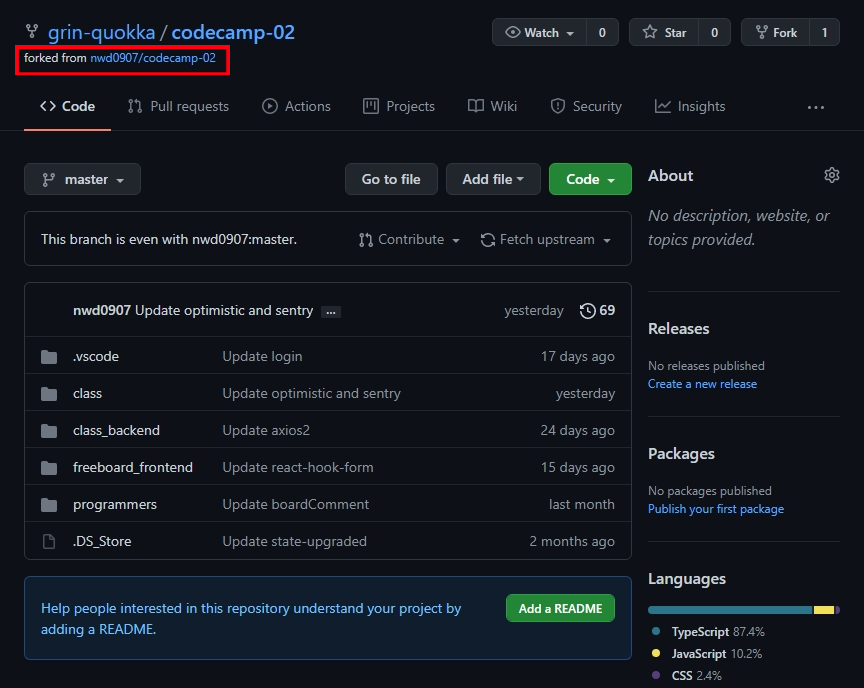This screenshot has height=688, width=864.
Task: Open the class folder
Action: click(x=88, y=393)
